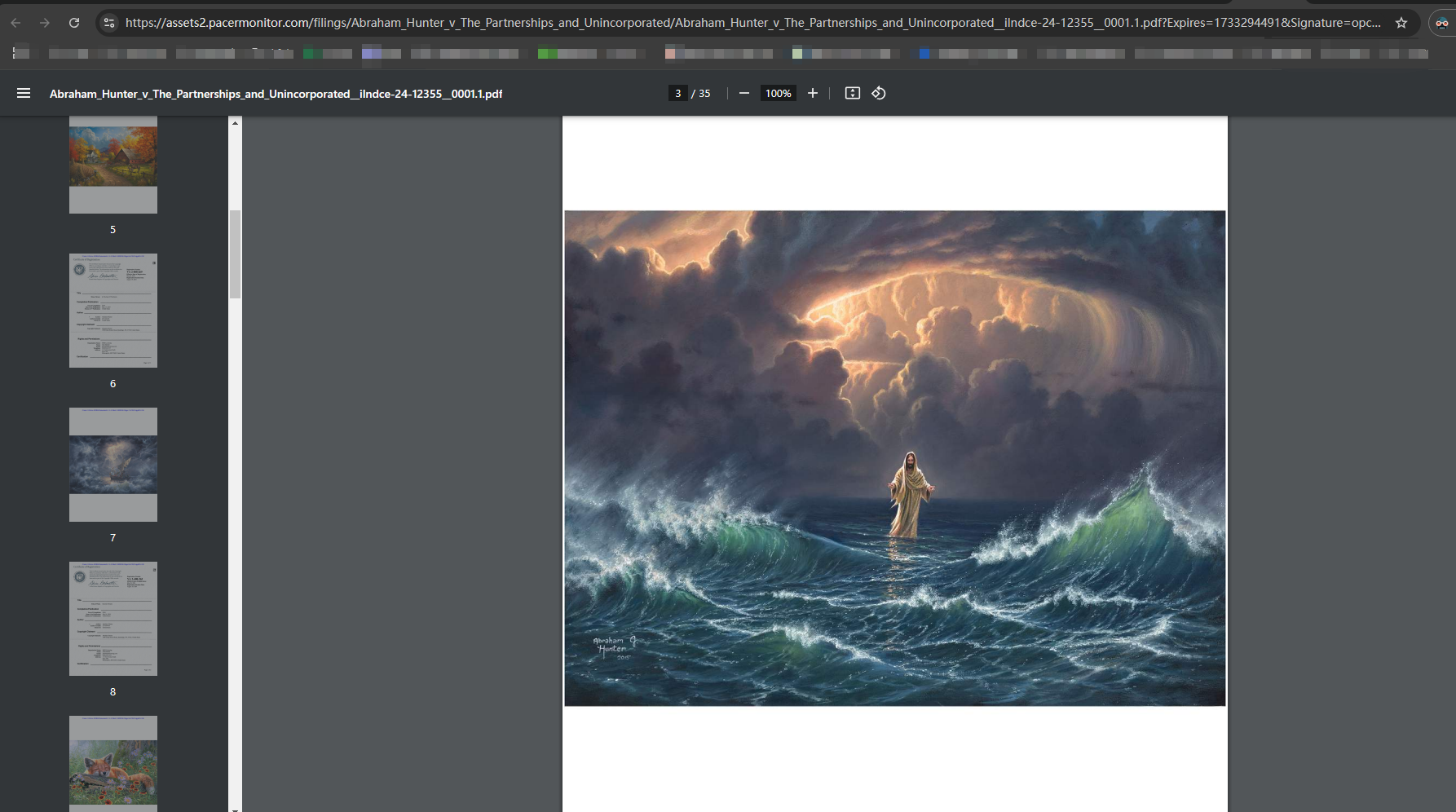Zoom out of the PDF document

pyautogui.click(x=743, y=94)
